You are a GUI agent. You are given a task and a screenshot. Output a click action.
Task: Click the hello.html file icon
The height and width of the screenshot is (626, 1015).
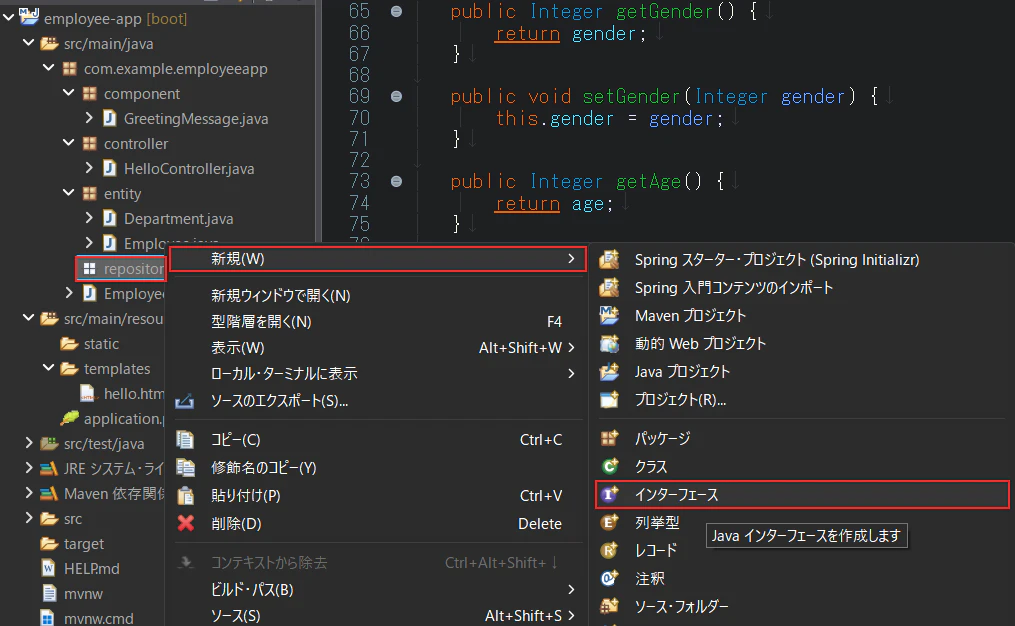[x=88, y=394]
